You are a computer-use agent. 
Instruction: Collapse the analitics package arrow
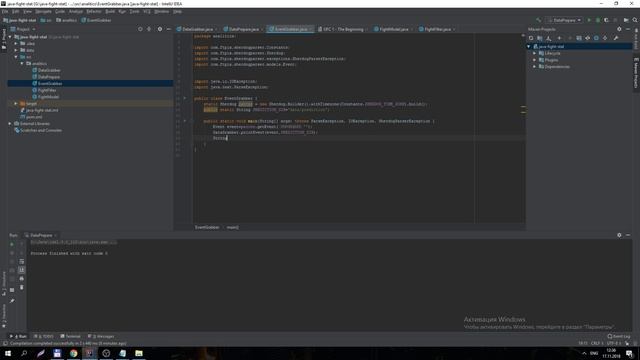click(22, 64)
